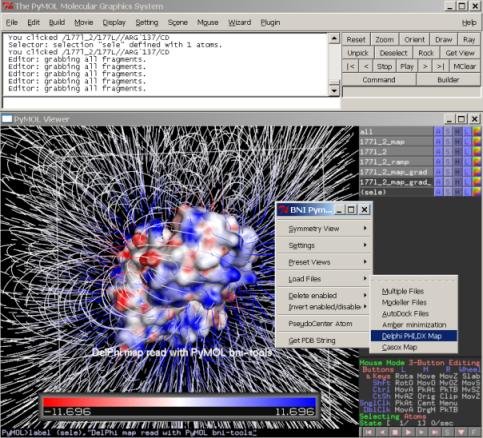Open the File menu

click(12, 22)
